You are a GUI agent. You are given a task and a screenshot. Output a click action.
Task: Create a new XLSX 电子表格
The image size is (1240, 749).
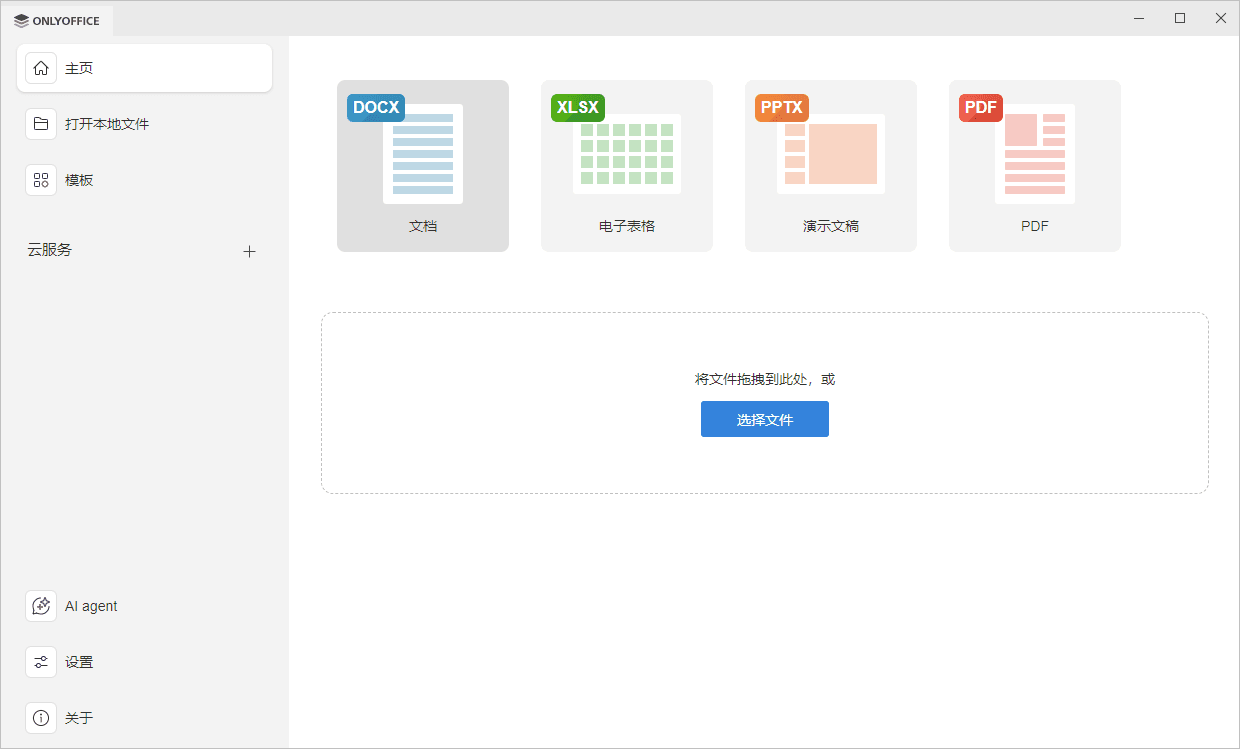pos(627,166)
